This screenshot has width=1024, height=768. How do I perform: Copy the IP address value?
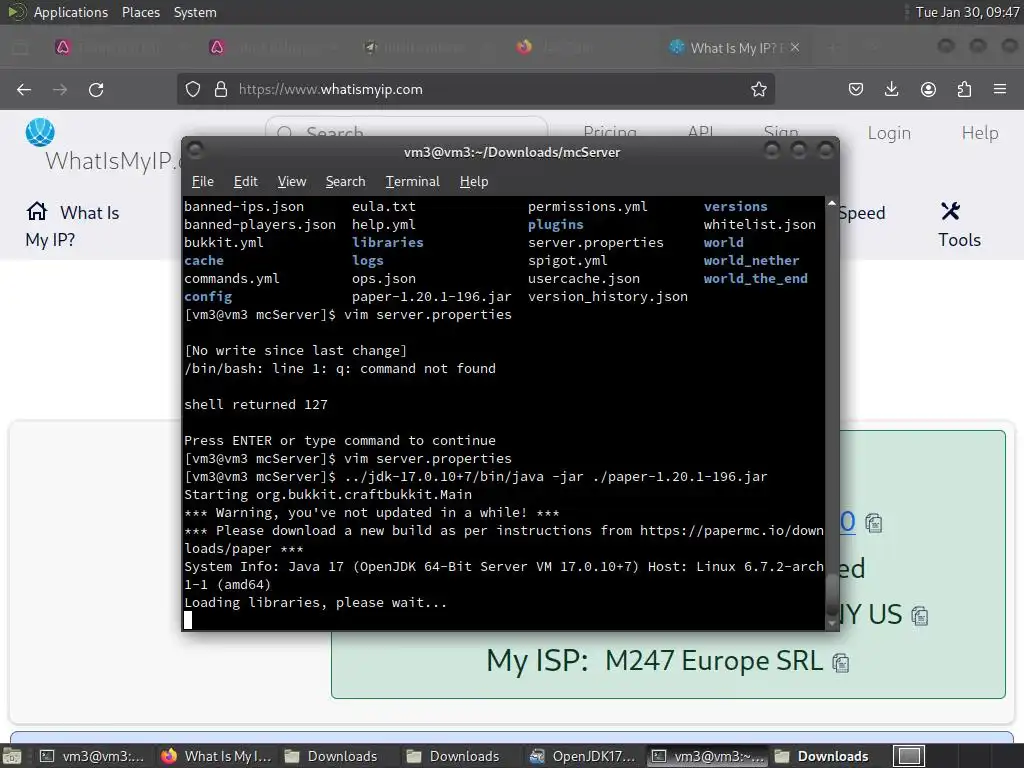click(x=874, y=523)
